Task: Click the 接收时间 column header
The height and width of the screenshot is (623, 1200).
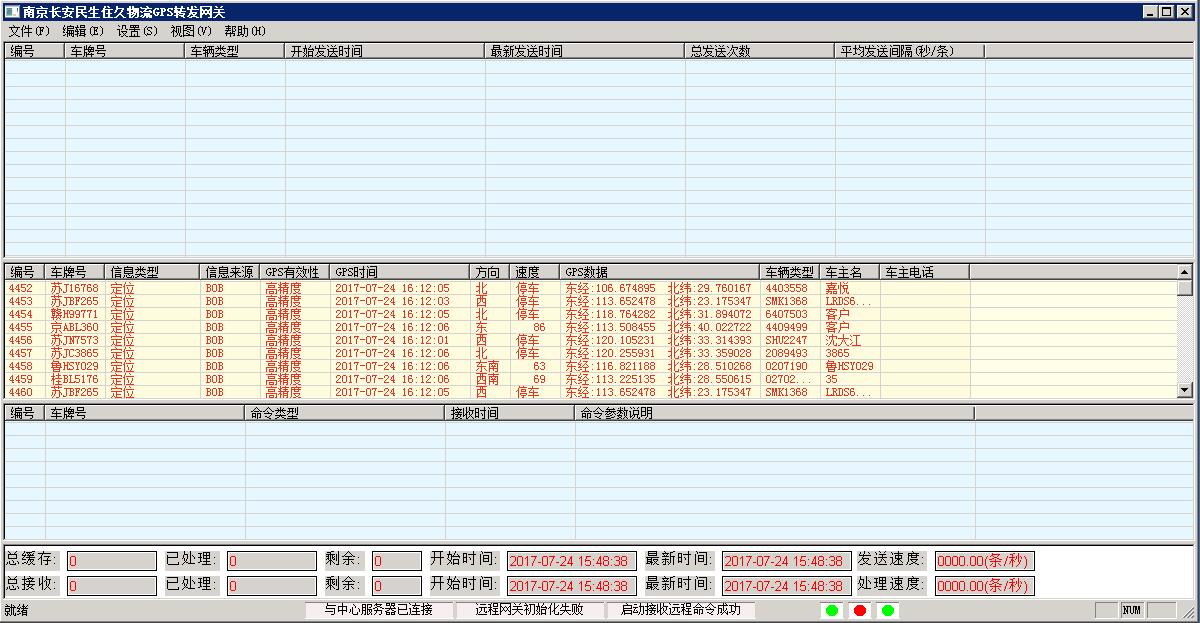Action: point(510,413)
